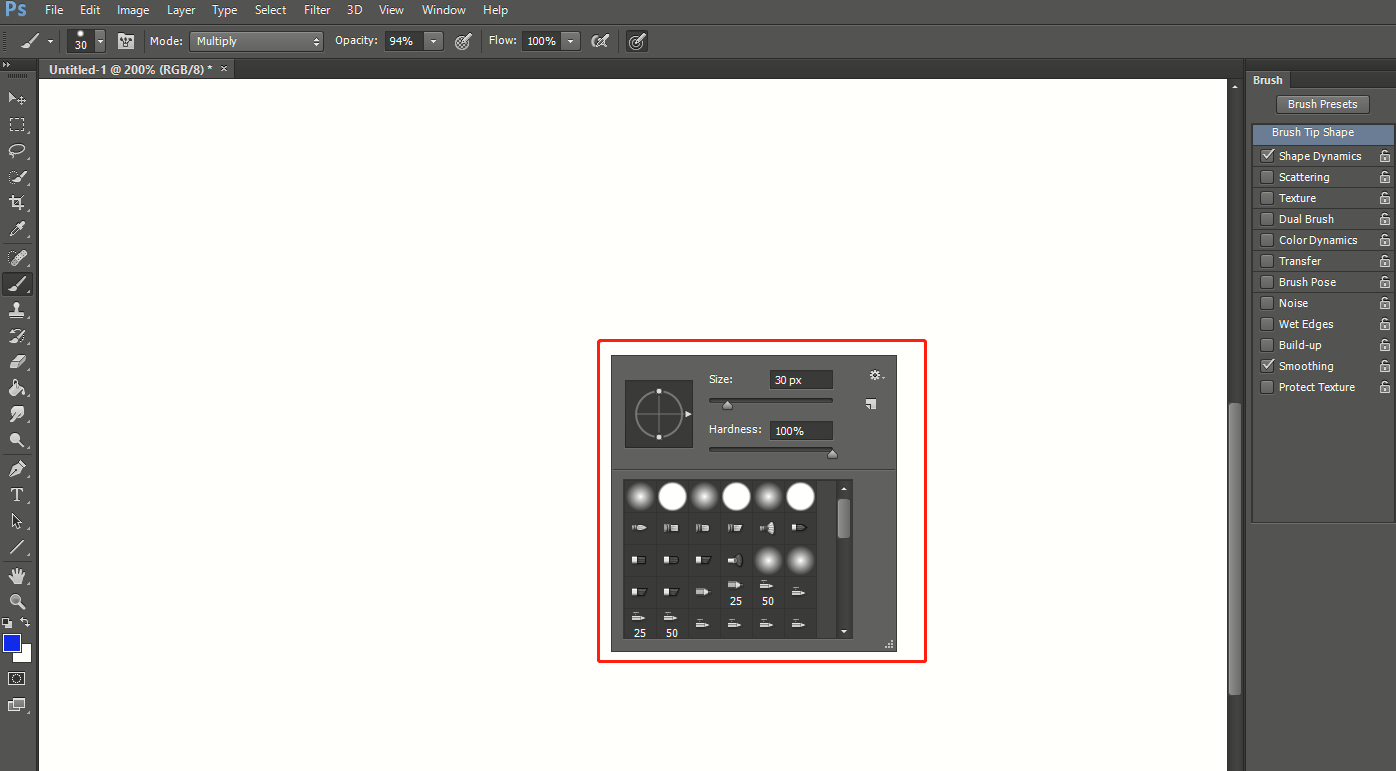This screenshot has height=771, width=1396.
Task: Enable the Noise checkbox
Action: [x=1267, y=303]
